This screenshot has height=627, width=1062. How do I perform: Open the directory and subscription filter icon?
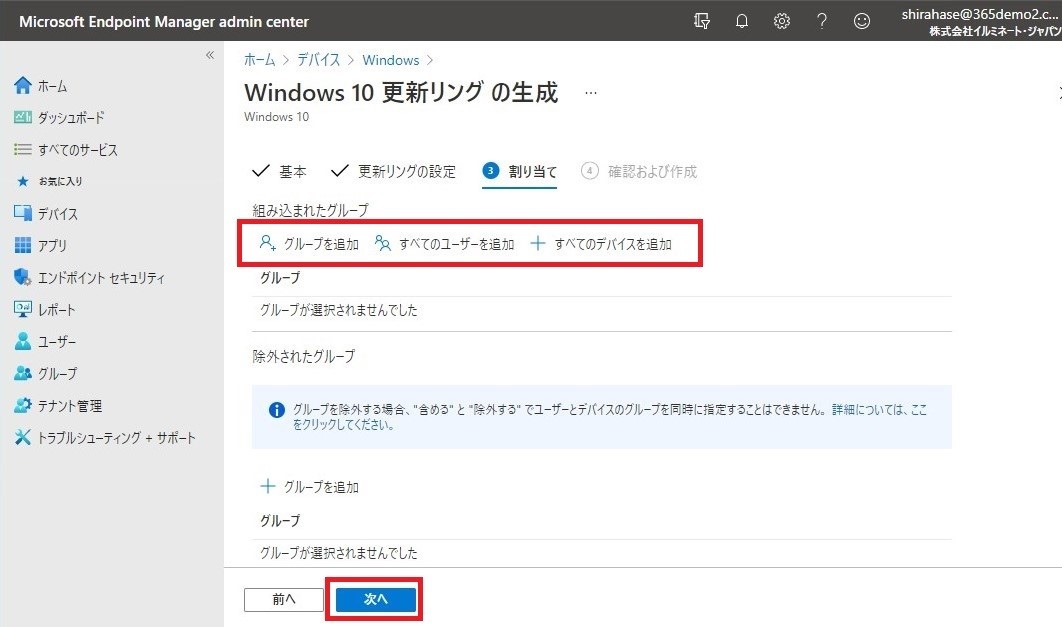click(x=702, y=21)
